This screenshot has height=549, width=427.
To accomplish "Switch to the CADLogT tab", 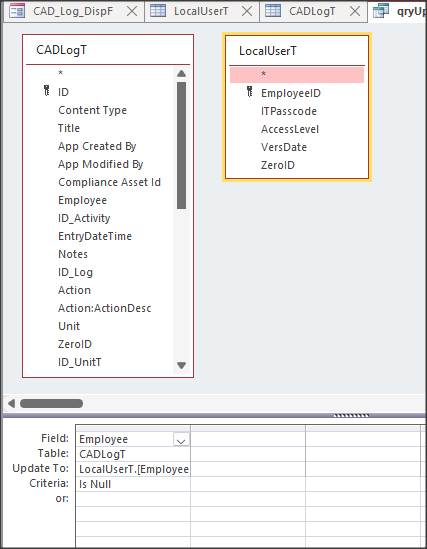I will tap(312, 11).
